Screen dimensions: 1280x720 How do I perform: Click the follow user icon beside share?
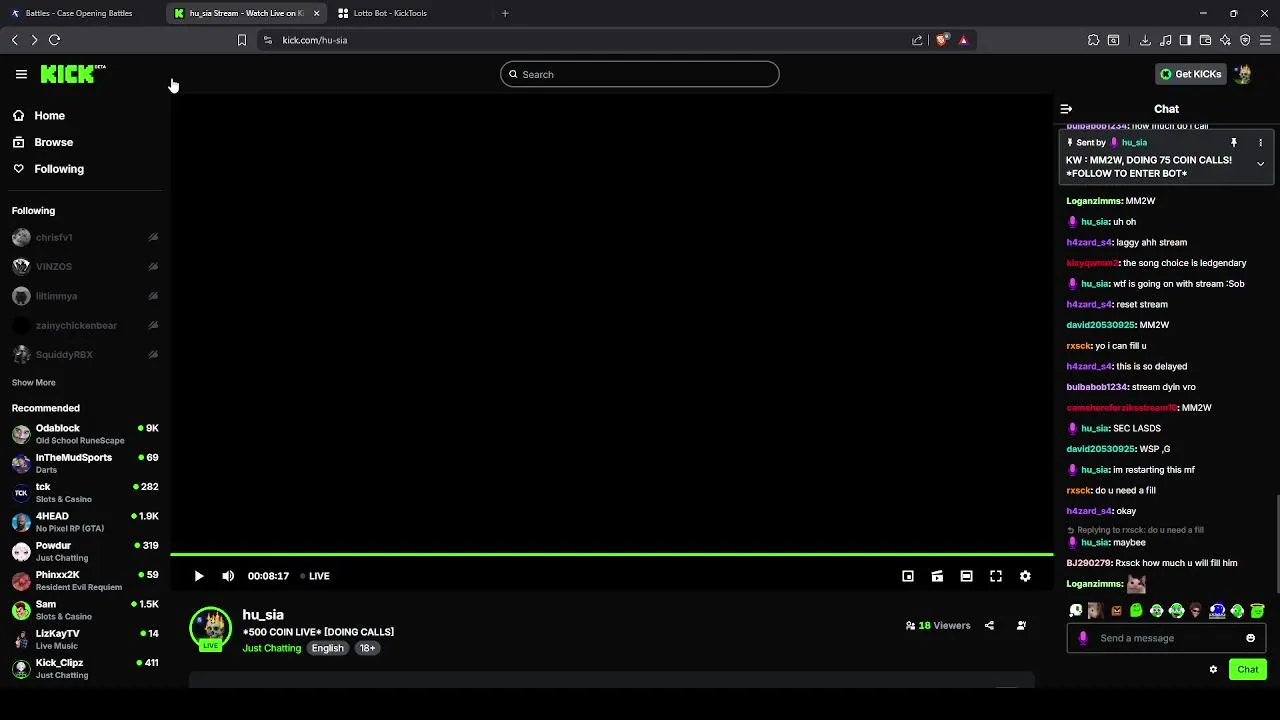click(x=1021, y=626)
